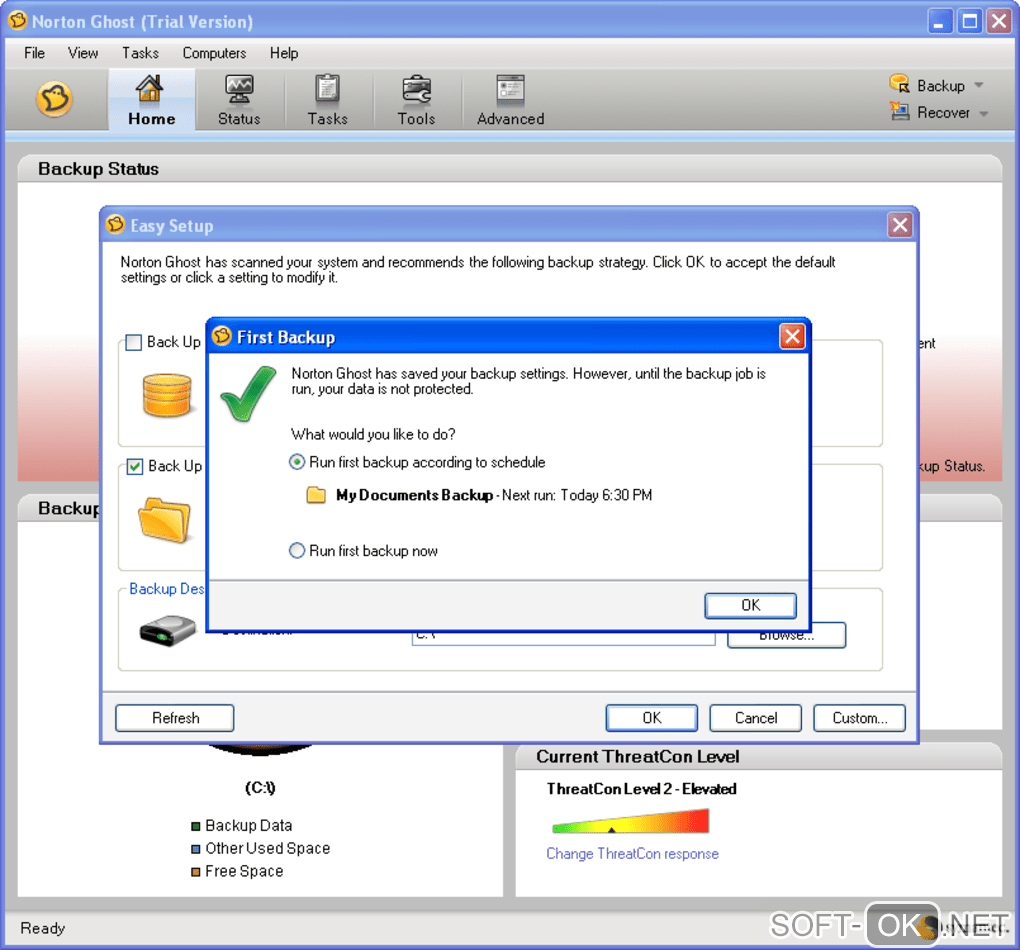Open the Status monitor icon
1020x950 pixels.
(x=239, y=89)
